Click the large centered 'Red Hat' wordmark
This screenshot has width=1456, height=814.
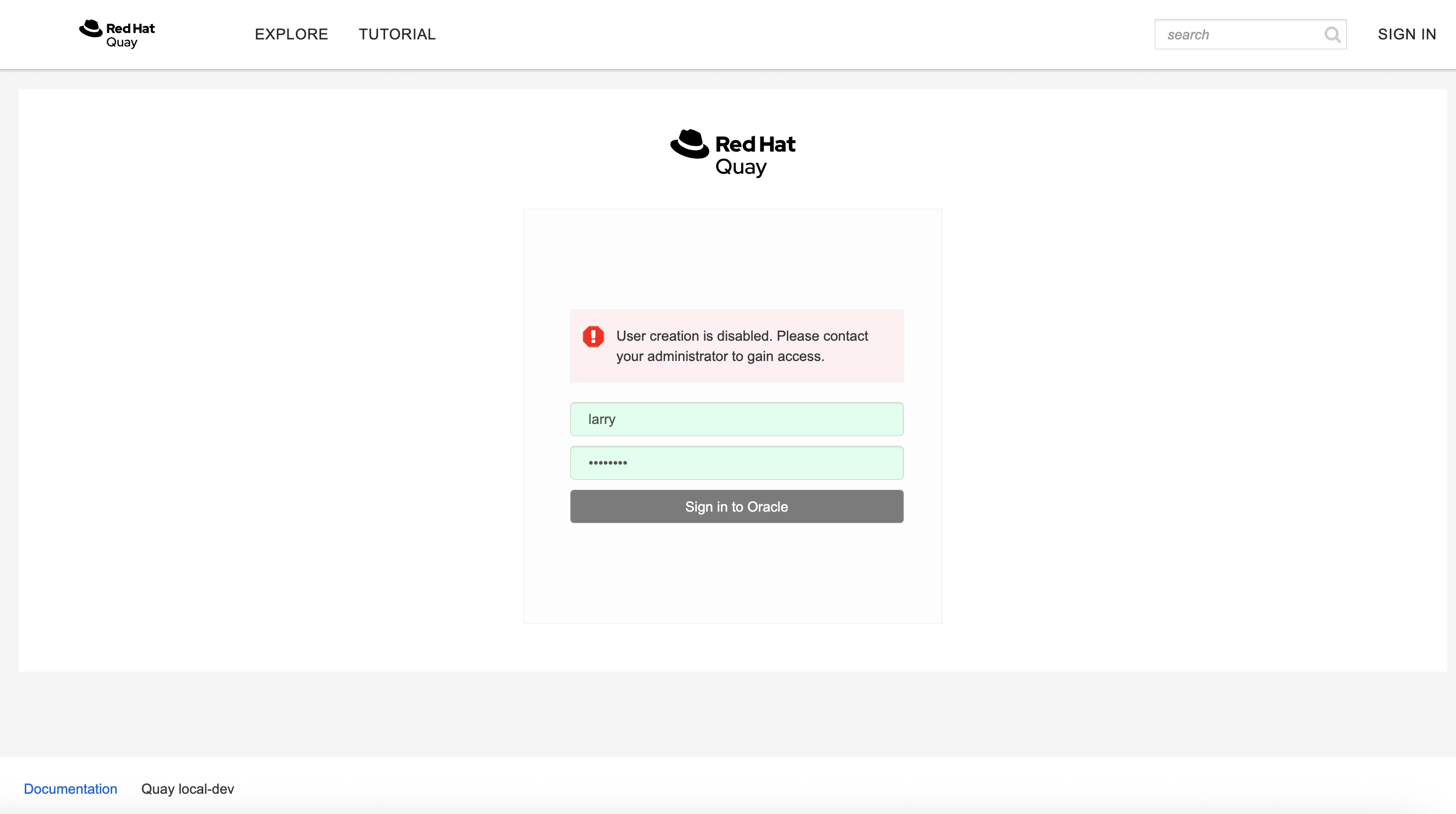coord(755,144)
